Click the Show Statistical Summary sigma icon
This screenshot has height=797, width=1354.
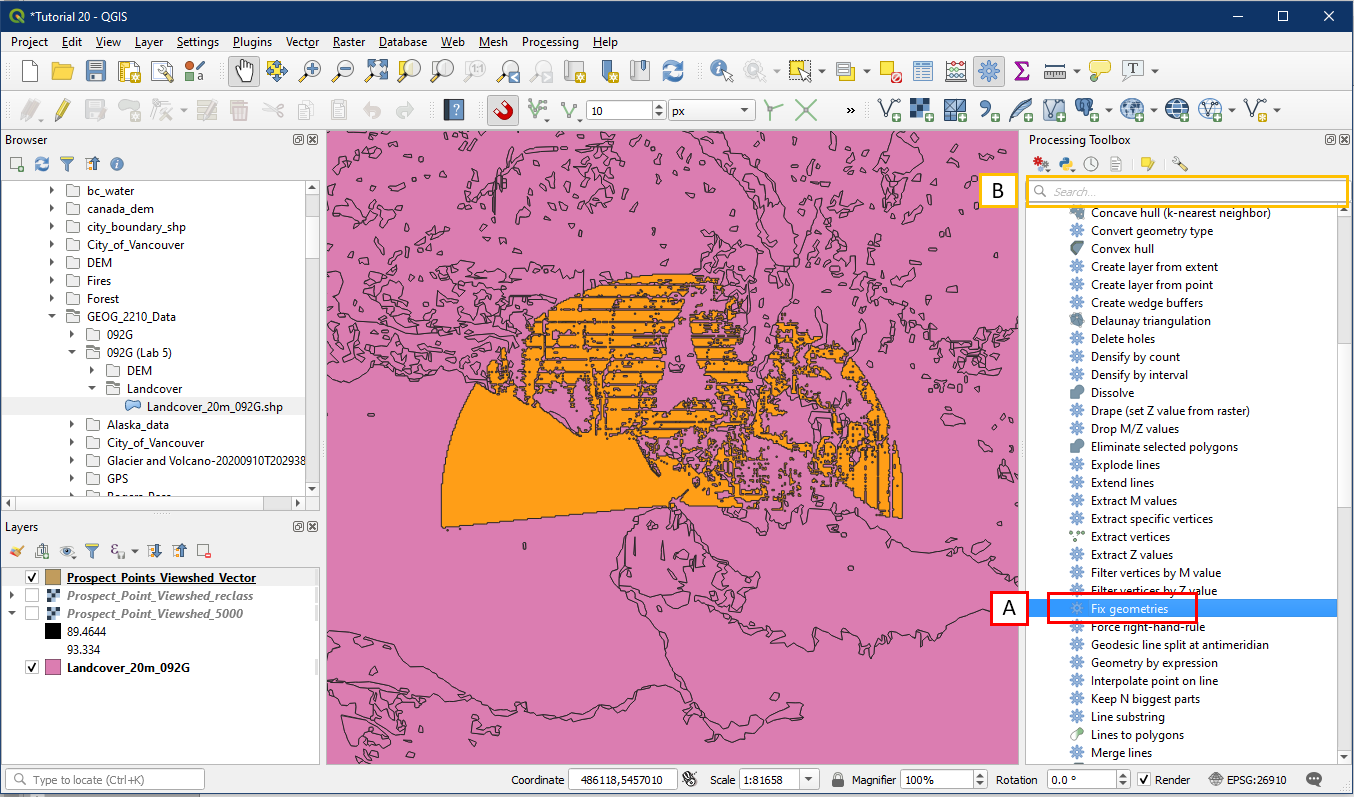[x=1021, y=71]
